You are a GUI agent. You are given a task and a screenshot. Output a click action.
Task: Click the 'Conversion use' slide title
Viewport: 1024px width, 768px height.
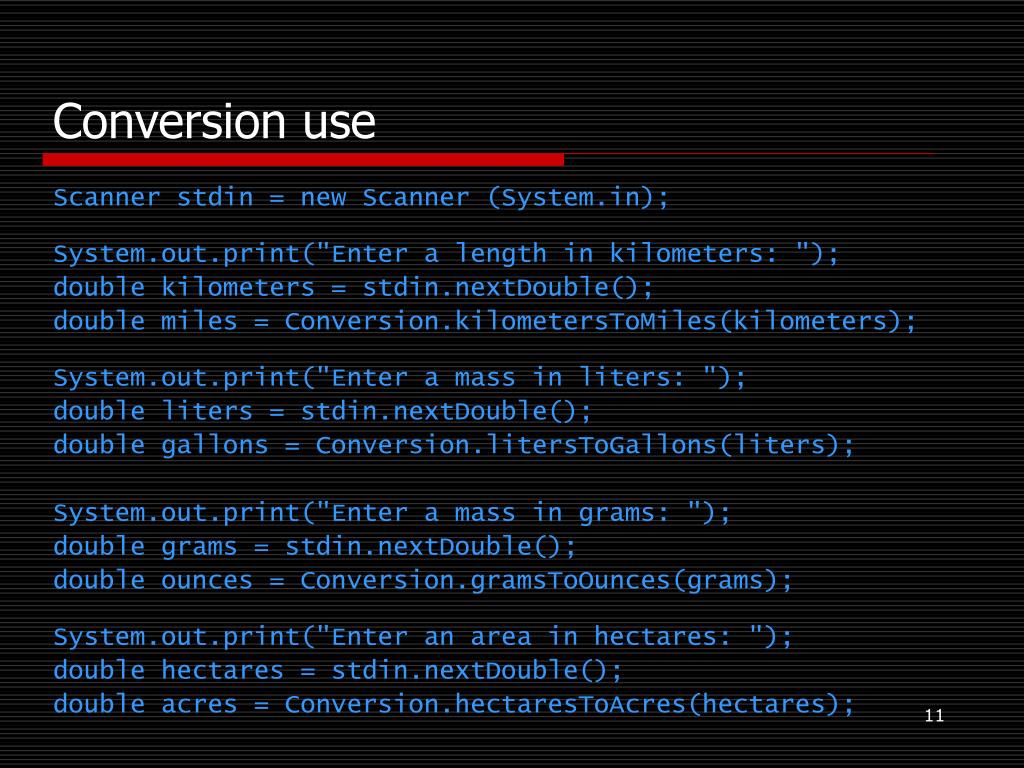point(214,121)
